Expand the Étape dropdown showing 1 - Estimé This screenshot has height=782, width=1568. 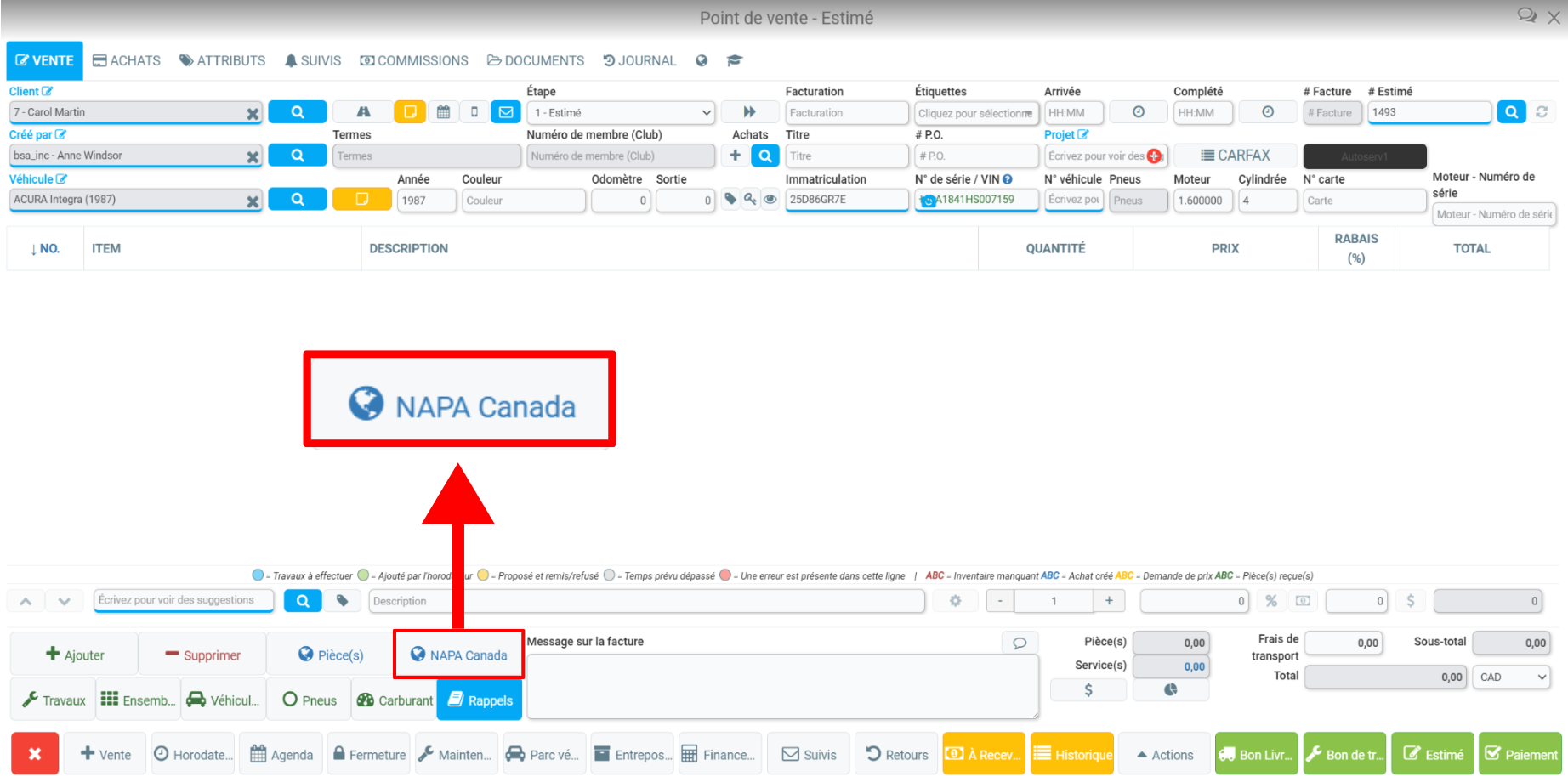pos(622,112)
